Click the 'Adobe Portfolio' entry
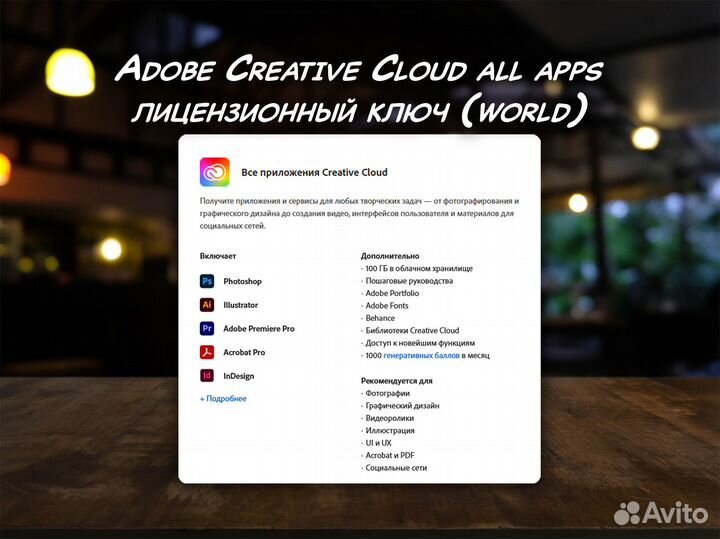 point(390,293)
